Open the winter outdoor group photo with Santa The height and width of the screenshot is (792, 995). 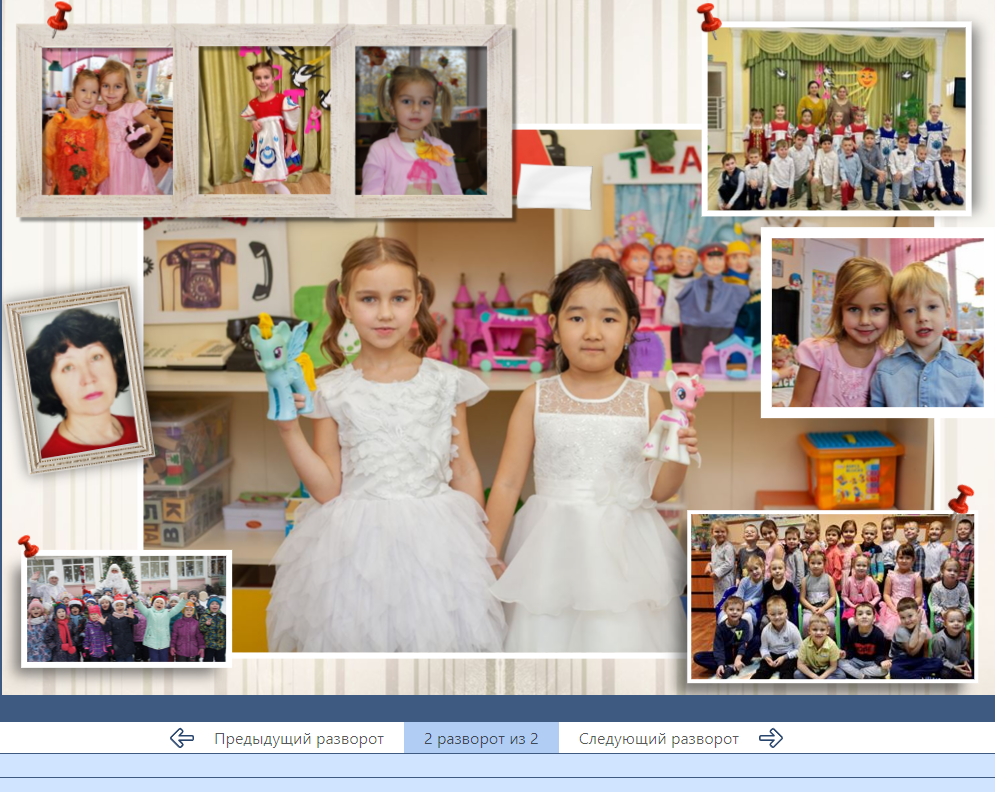[x=126, y=609]
